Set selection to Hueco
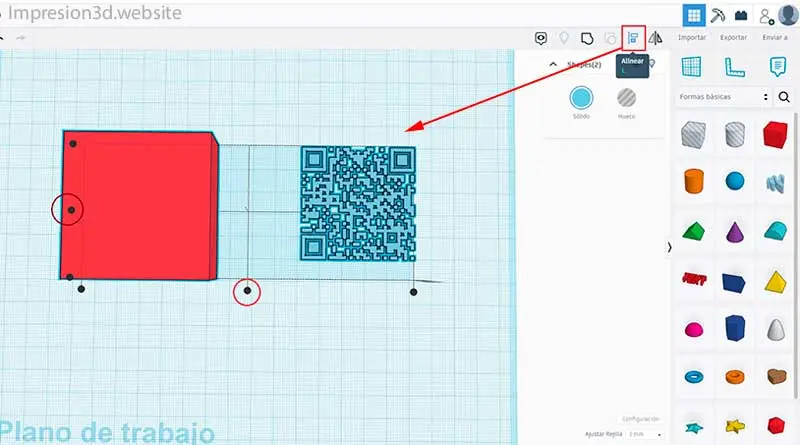The image size is (800, 445). point(626,98)
